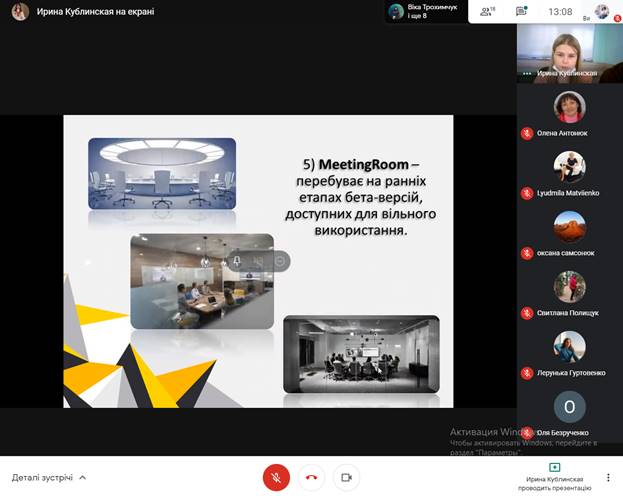Click your own avatar in top-right corner
The height and width of the screenshot is (499, 623).
click(x=602, y=11)
